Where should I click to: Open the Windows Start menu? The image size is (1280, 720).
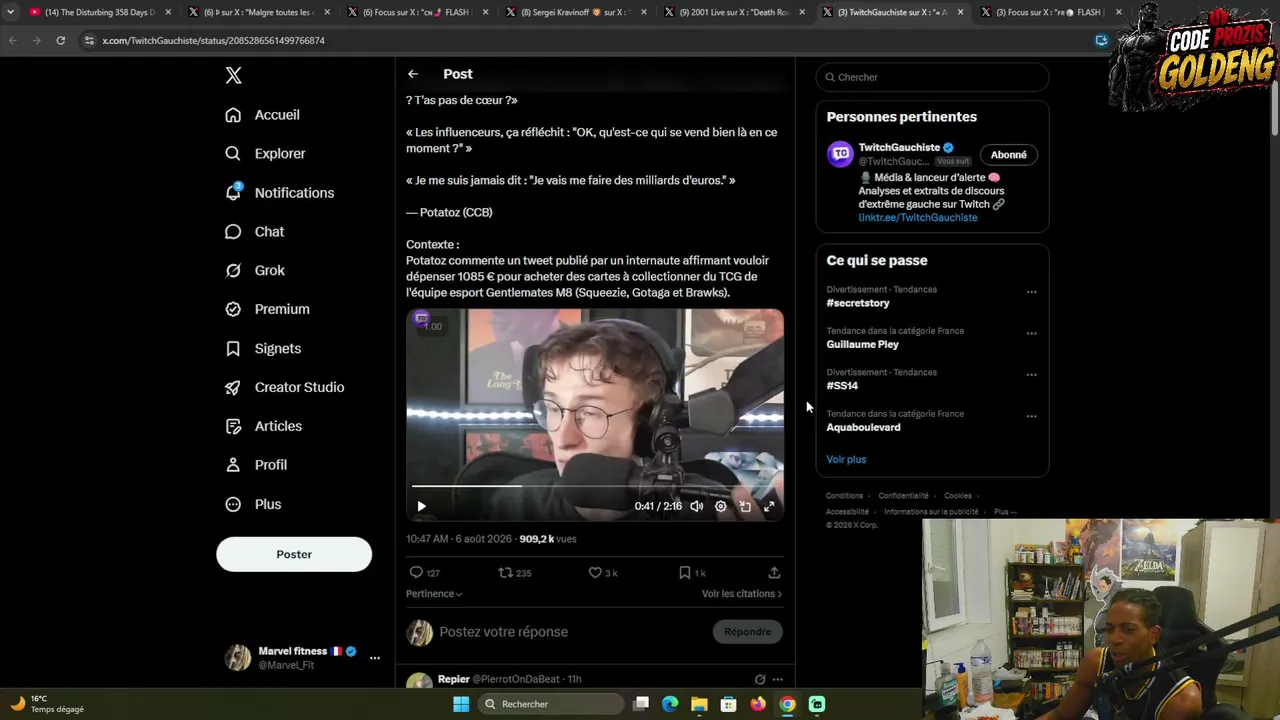coord(461,704)
